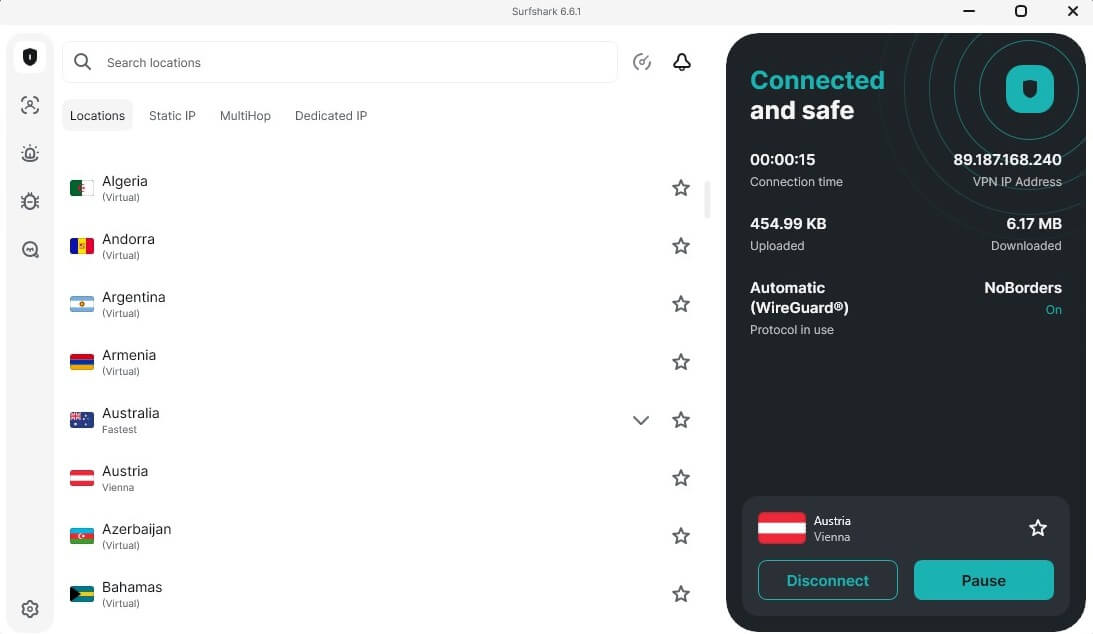Click the locations list scrollbar
The height and width of the screenshot is (634, 1093).
click(707, 199)
